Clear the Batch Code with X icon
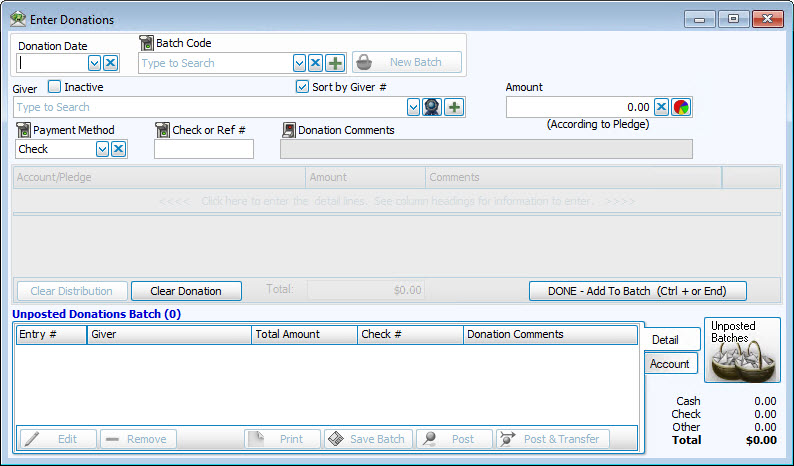 pyautogui.click(x=315, y=63)
